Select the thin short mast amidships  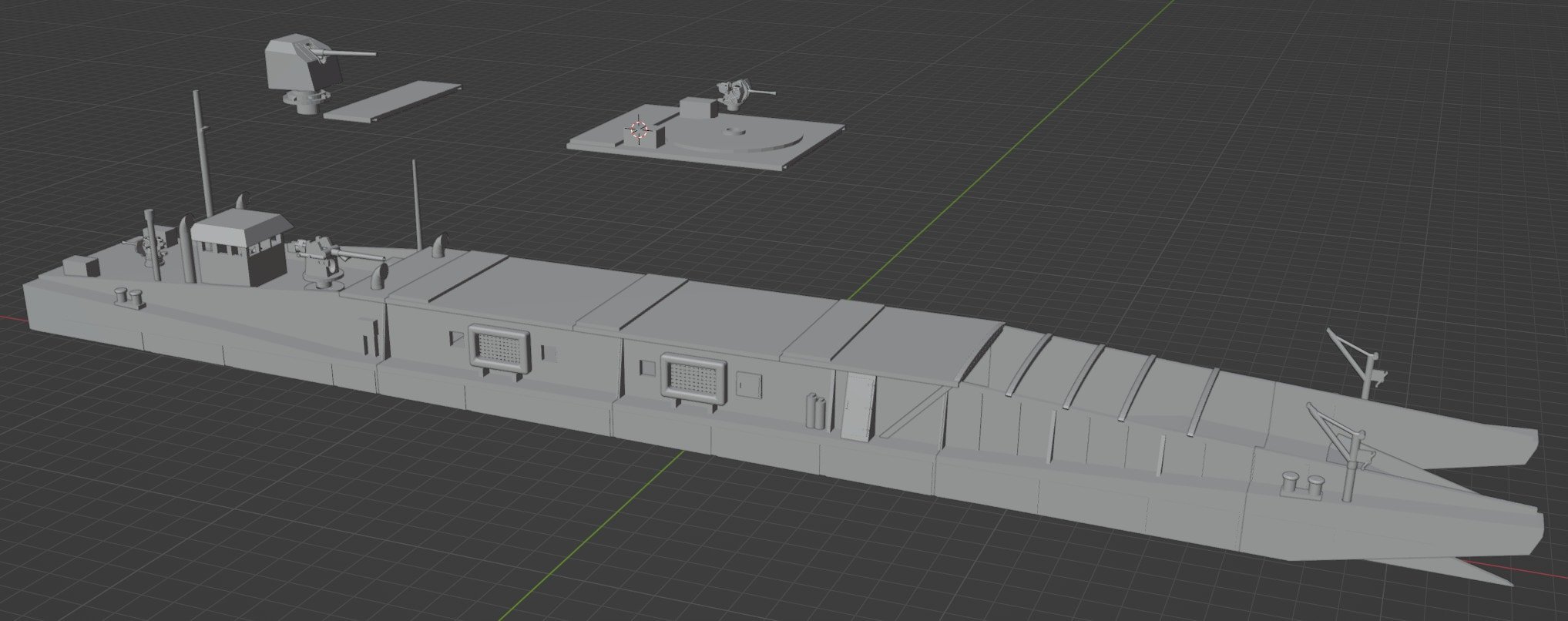click(x=417, y=205)
